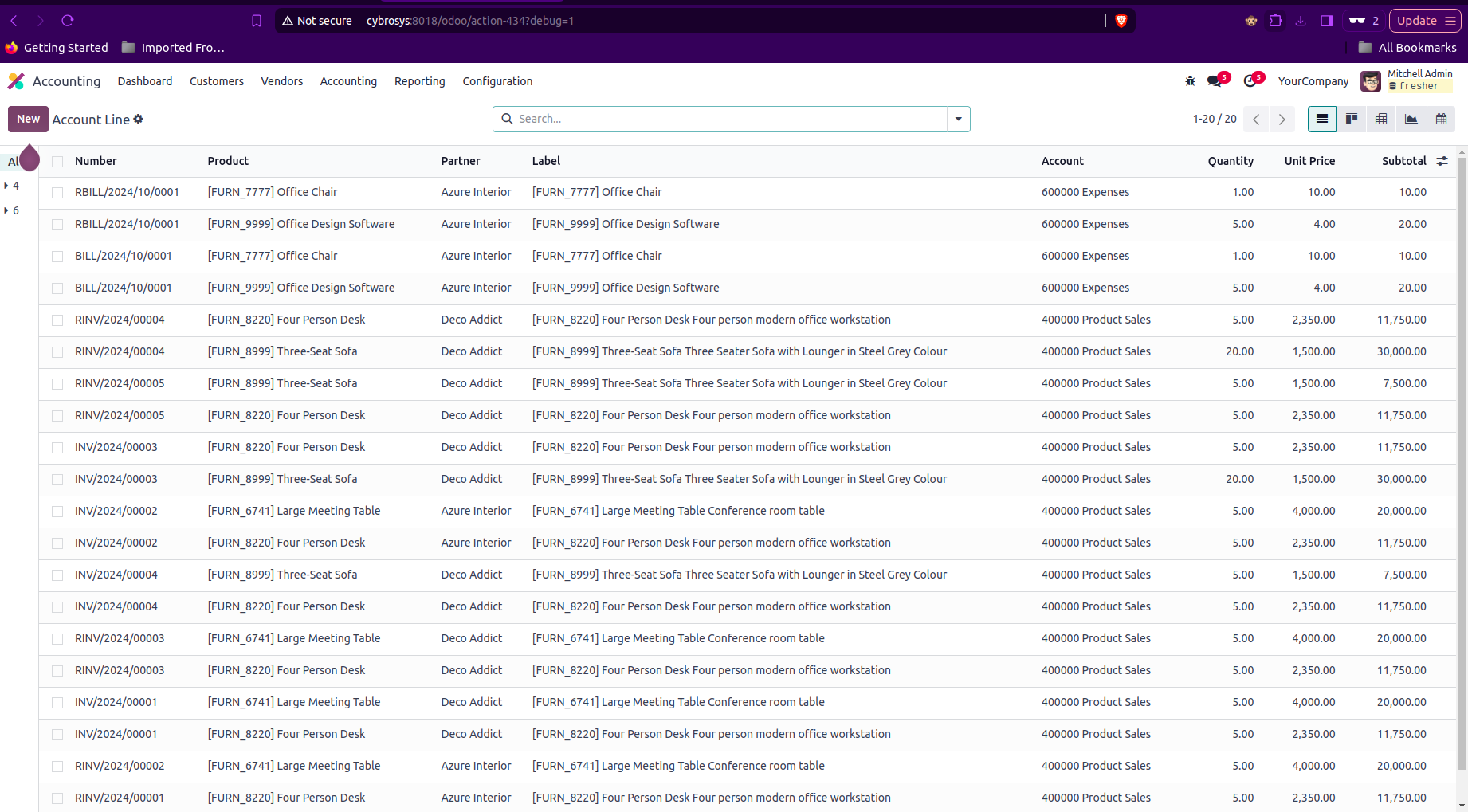This screenshot has height=812, width=1468.
Task: Open the Configuration menu
Action: pos(497,81)
